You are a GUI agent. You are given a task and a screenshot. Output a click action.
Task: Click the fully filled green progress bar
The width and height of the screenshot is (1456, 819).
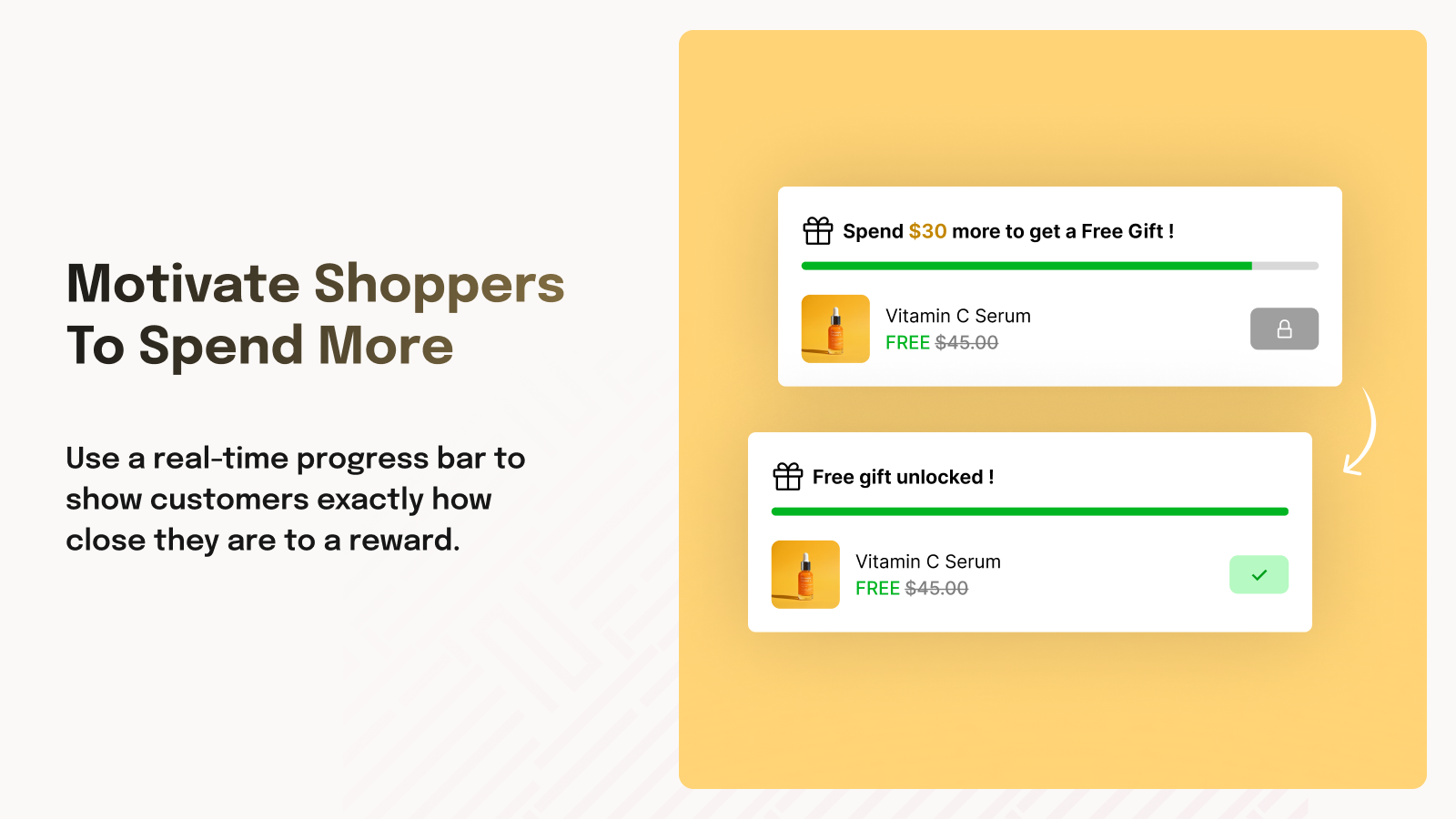pyautogui.click(x=1030, y=511)
